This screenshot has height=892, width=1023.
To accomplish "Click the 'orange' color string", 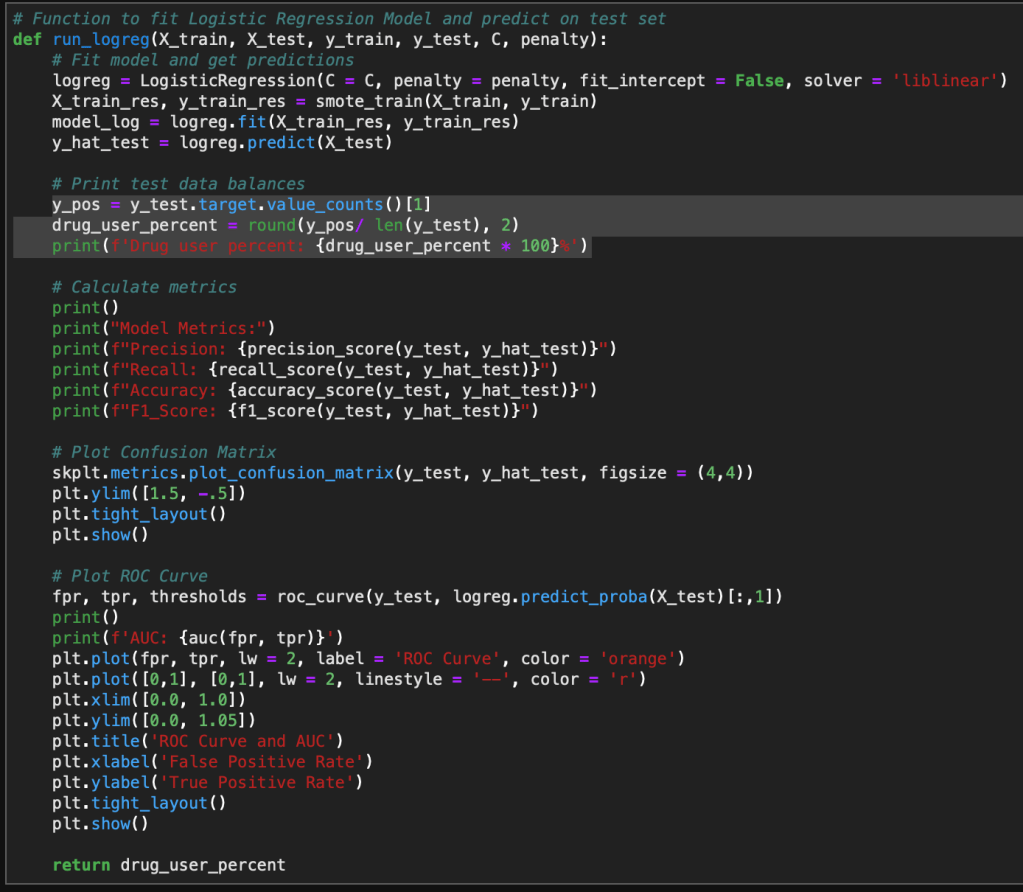I will pos(644,658).
